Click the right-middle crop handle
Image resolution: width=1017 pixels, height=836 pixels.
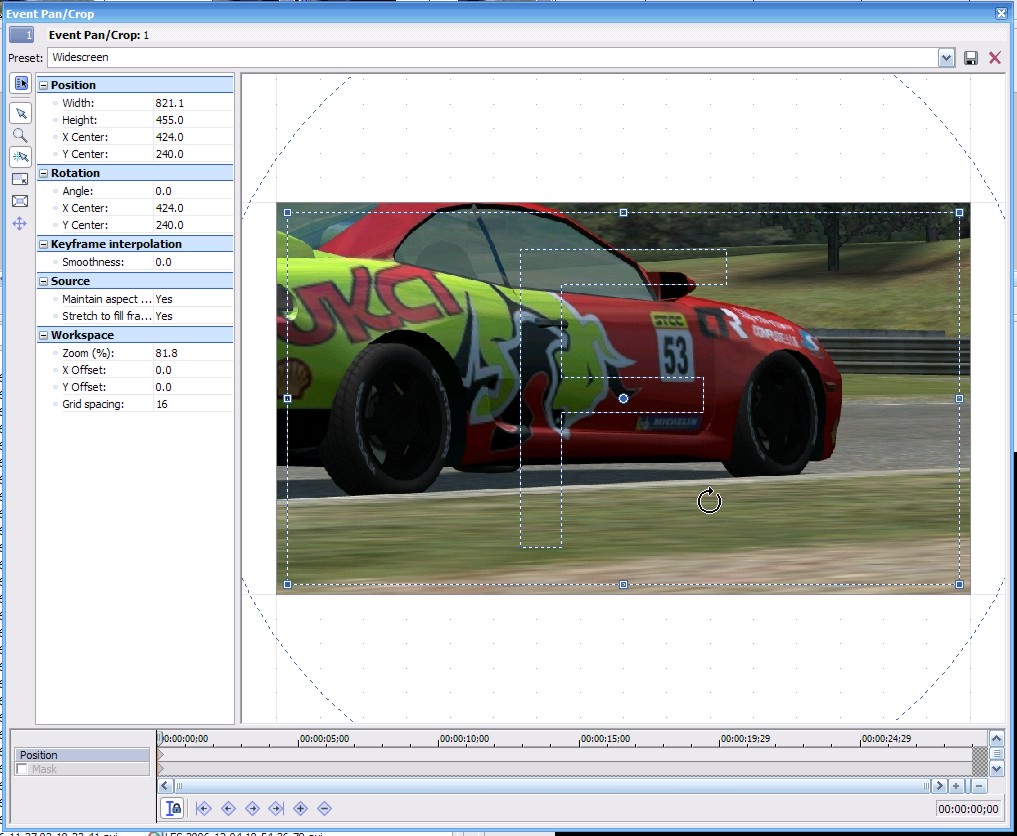click(959, 399)
